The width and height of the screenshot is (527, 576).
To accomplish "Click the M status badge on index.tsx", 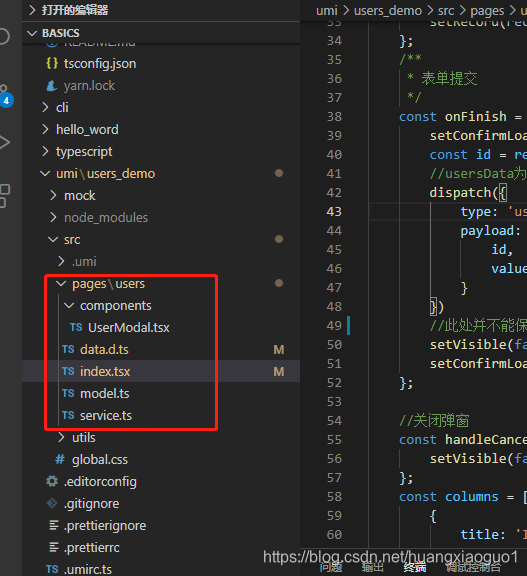I will tap(279, 371).
